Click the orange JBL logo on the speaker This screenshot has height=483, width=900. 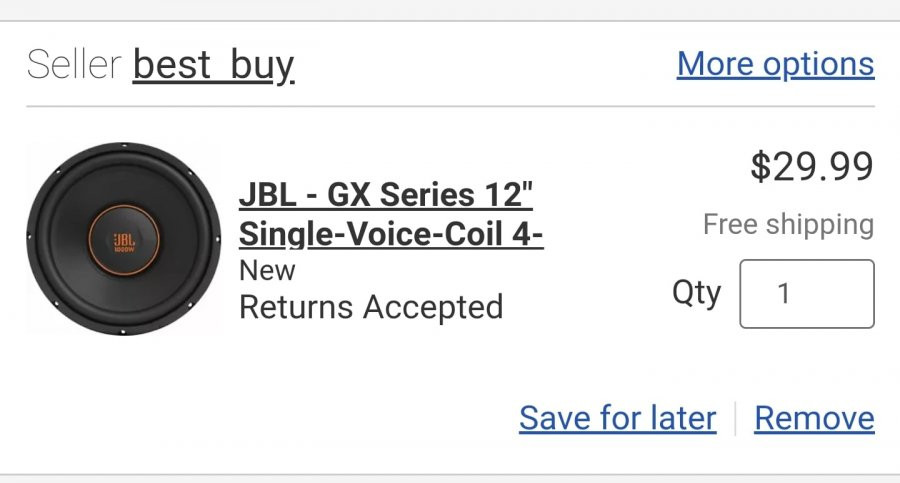click(x=124, y=242)
